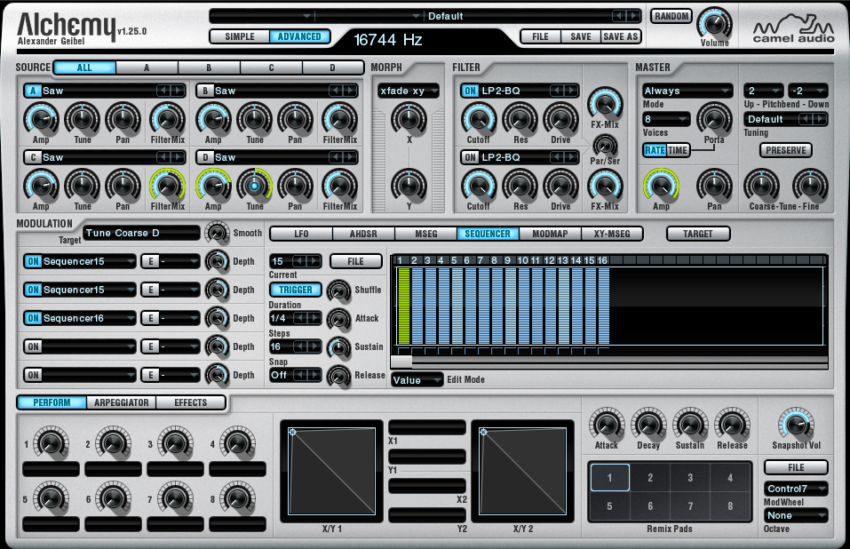This screenshot has height=549, width=850.
Task: Click sequencer step 1 green bar
Action: (x=404, y=306)
